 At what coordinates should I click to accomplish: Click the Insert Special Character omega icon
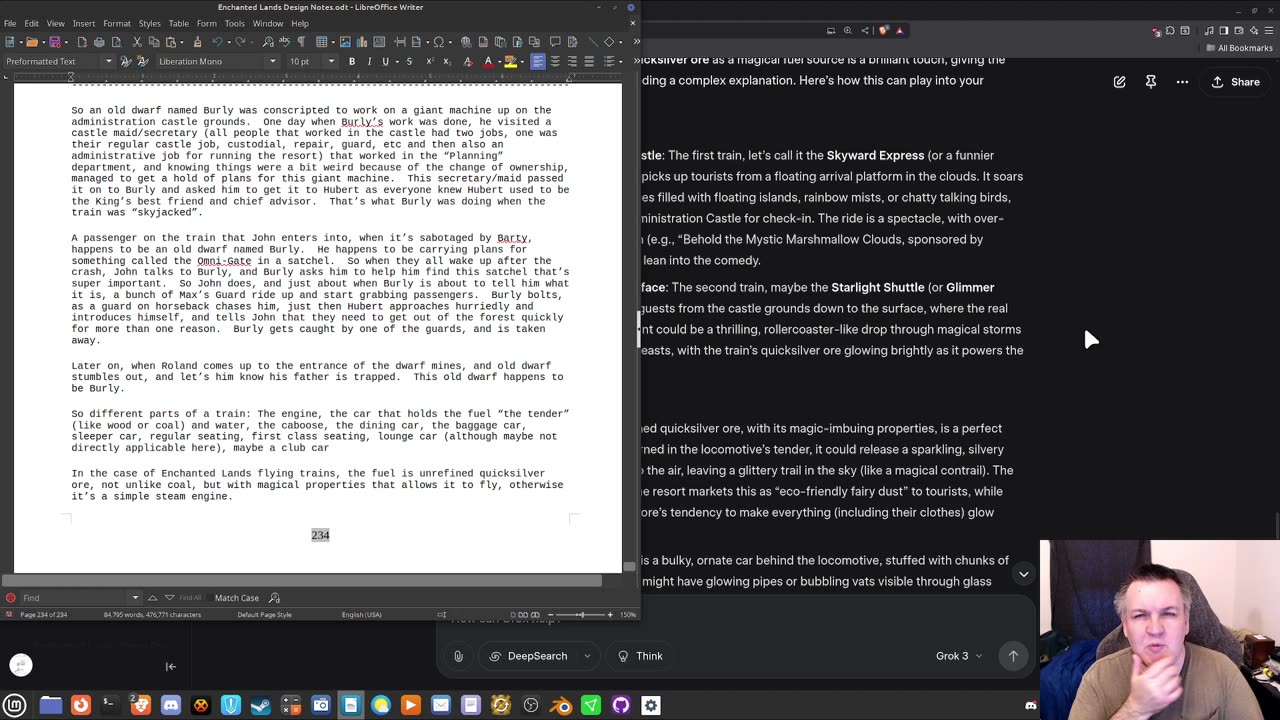coord(438,42)
